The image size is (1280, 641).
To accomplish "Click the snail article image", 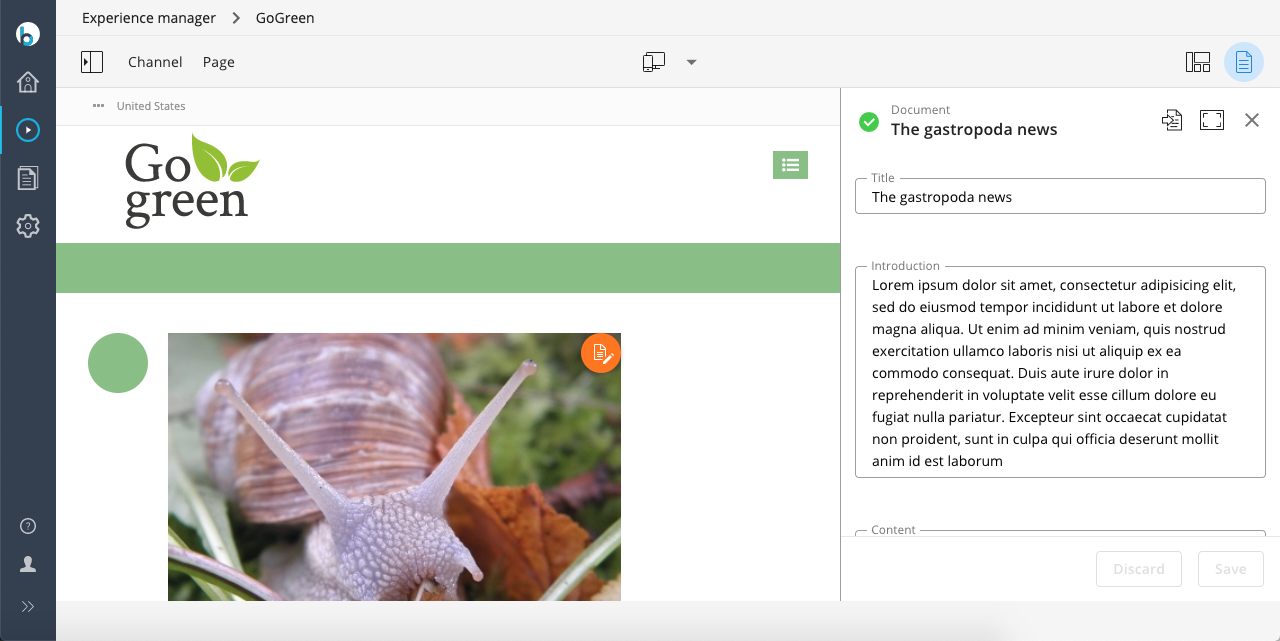I will [394, 467].
